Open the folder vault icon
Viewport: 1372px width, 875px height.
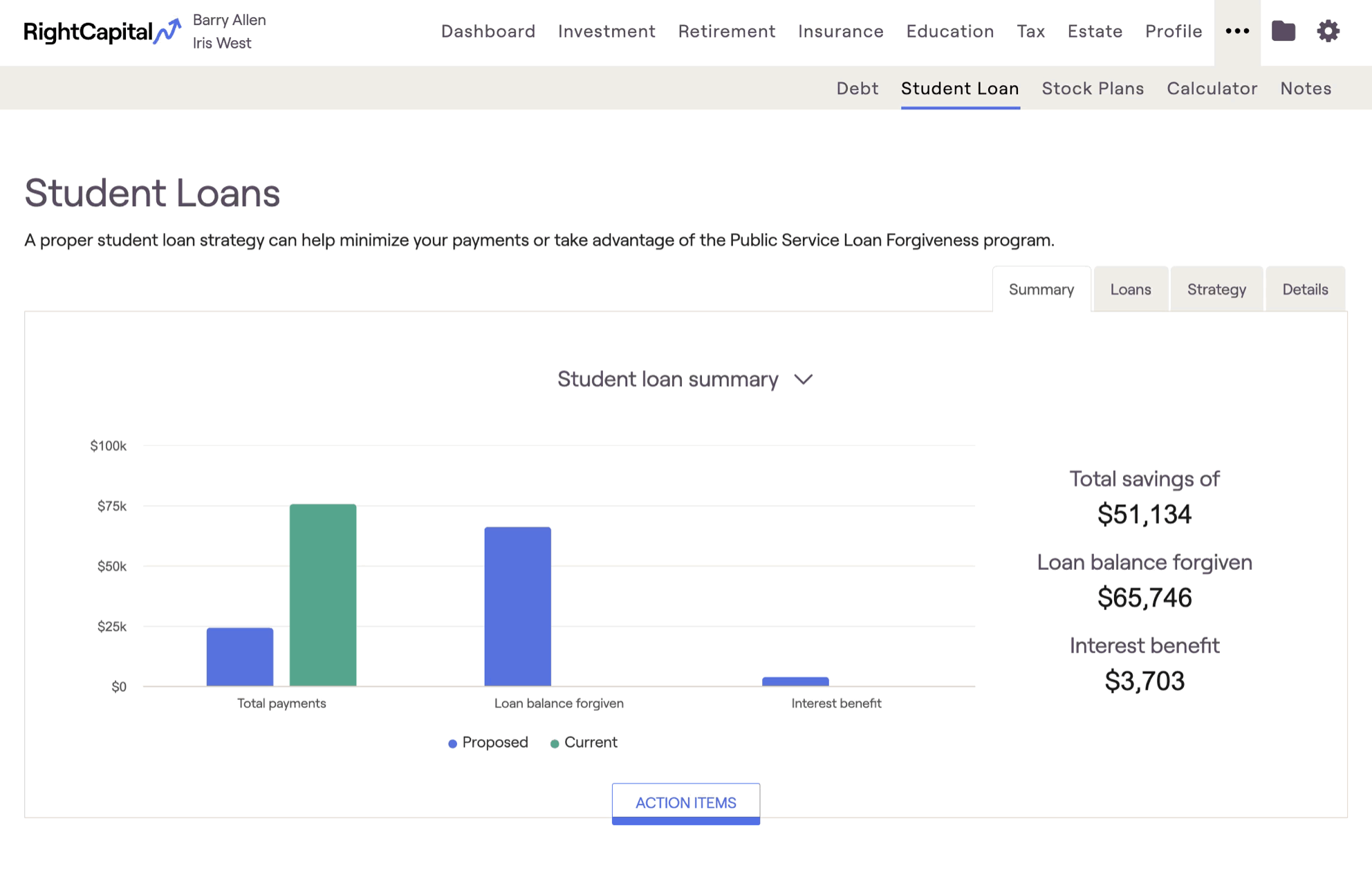coord(1283,31)
